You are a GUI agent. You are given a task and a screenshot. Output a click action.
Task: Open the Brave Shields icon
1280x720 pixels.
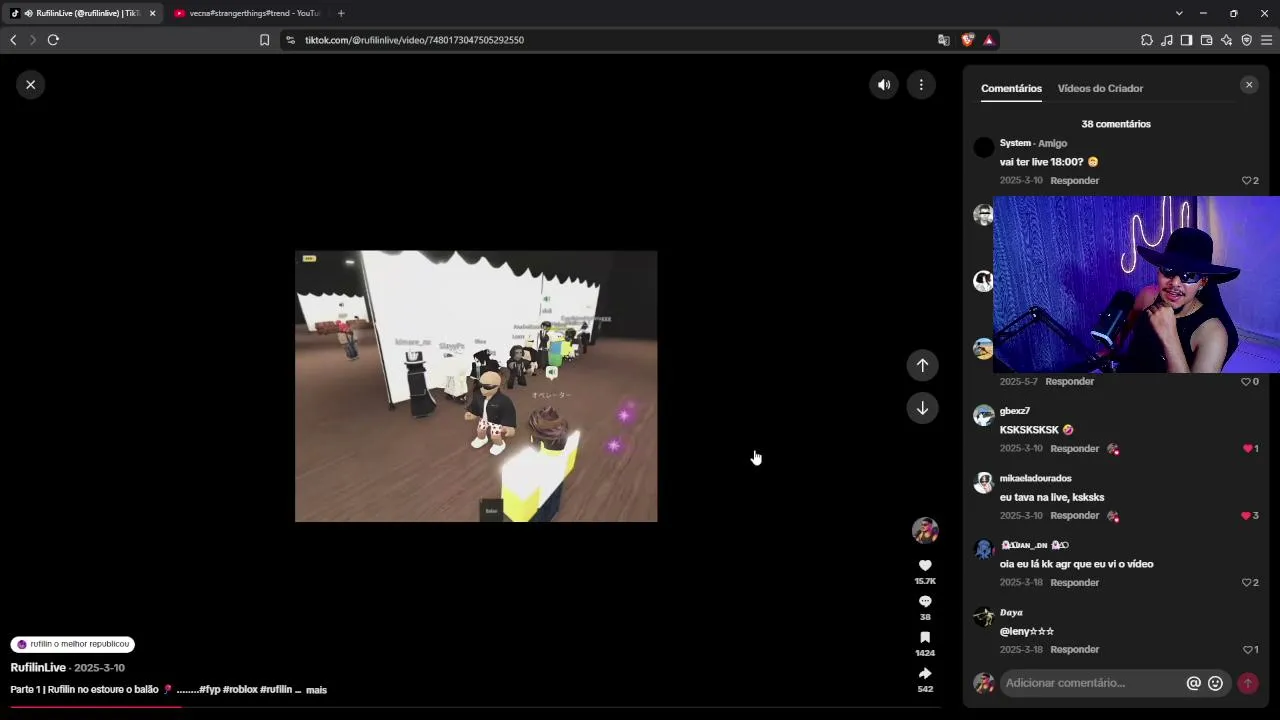point(967,40)
